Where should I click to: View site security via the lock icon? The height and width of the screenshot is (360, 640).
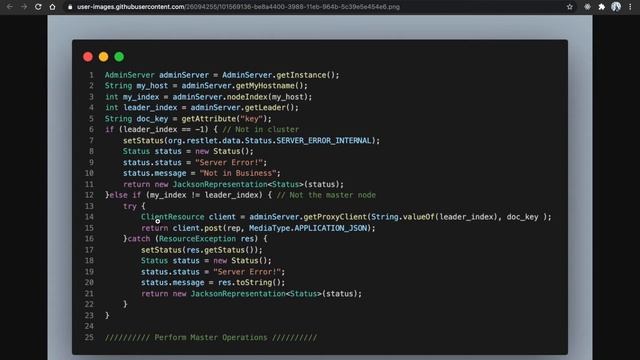pos(70,7)
